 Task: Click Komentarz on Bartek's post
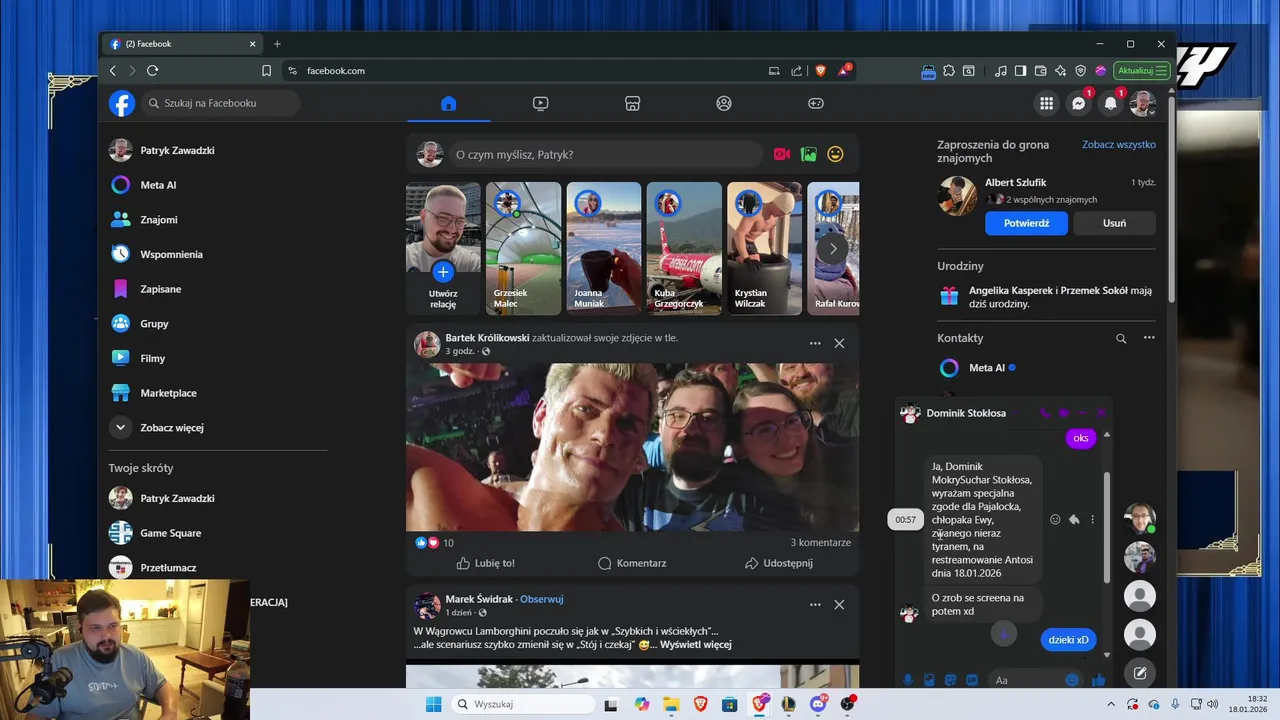[x=632, y=563]
